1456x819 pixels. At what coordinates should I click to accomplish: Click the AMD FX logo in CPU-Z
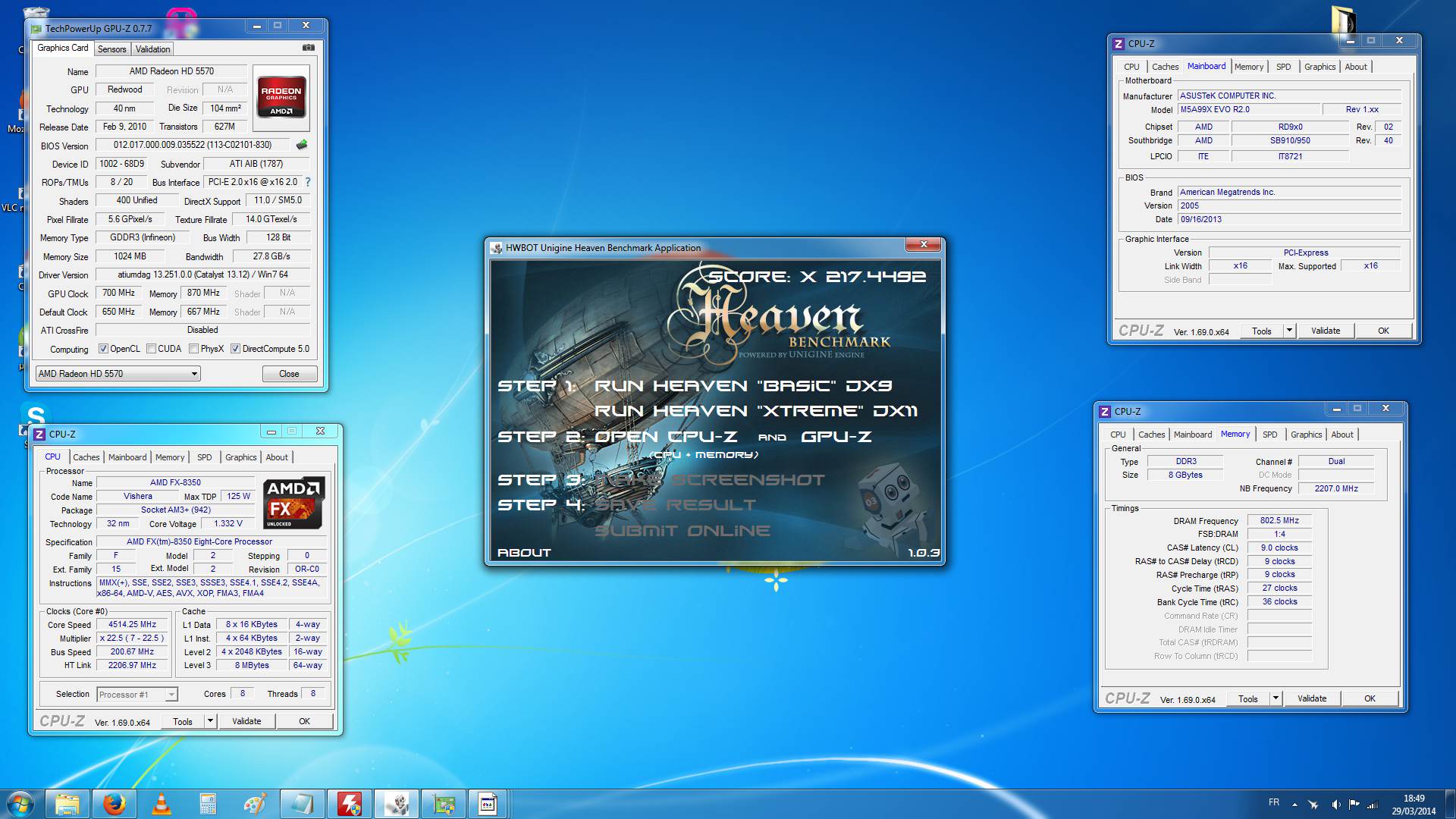pyautogui.click(x=294, y=503)
